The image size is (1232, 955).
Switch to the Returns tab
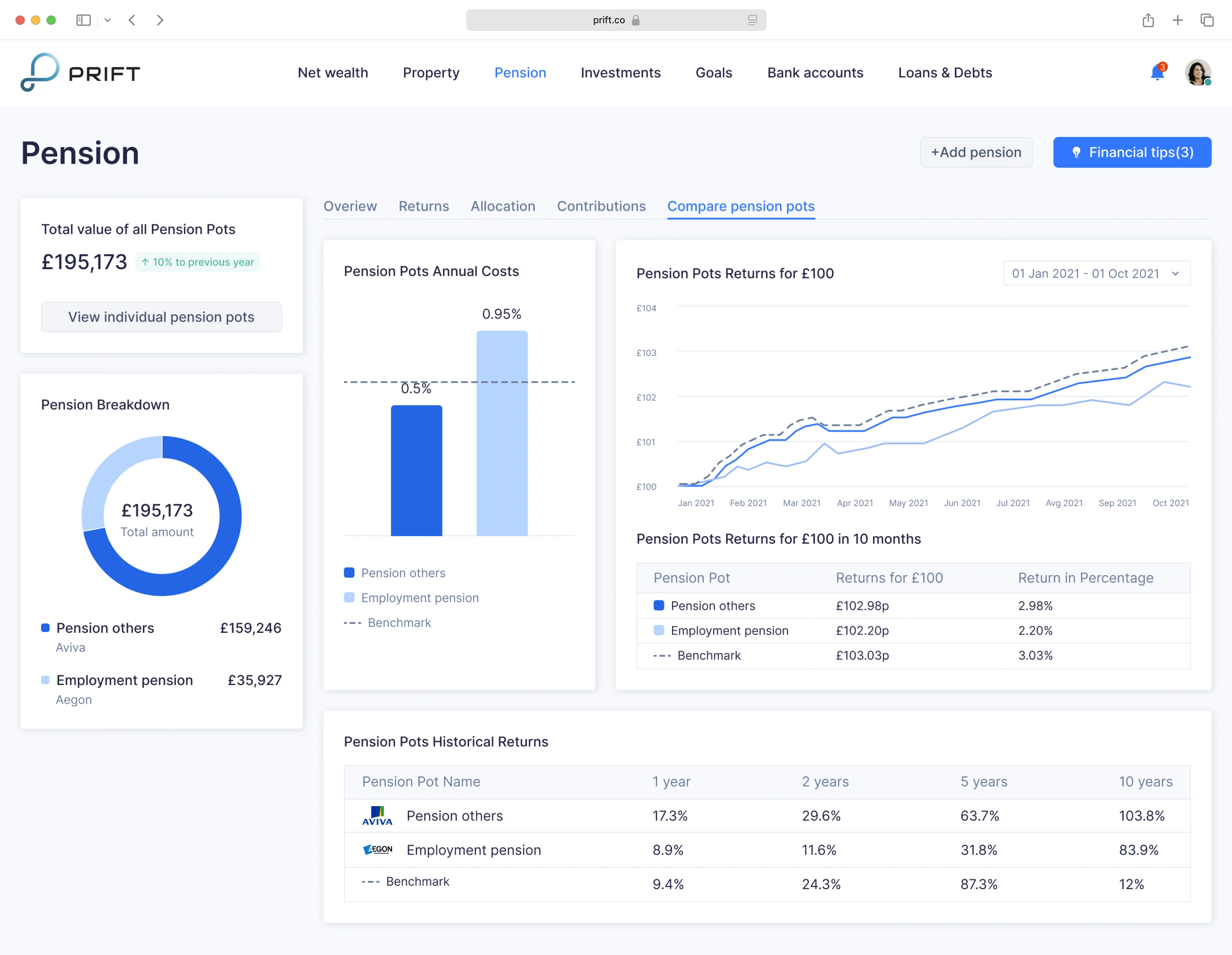[x=424, y=206]
